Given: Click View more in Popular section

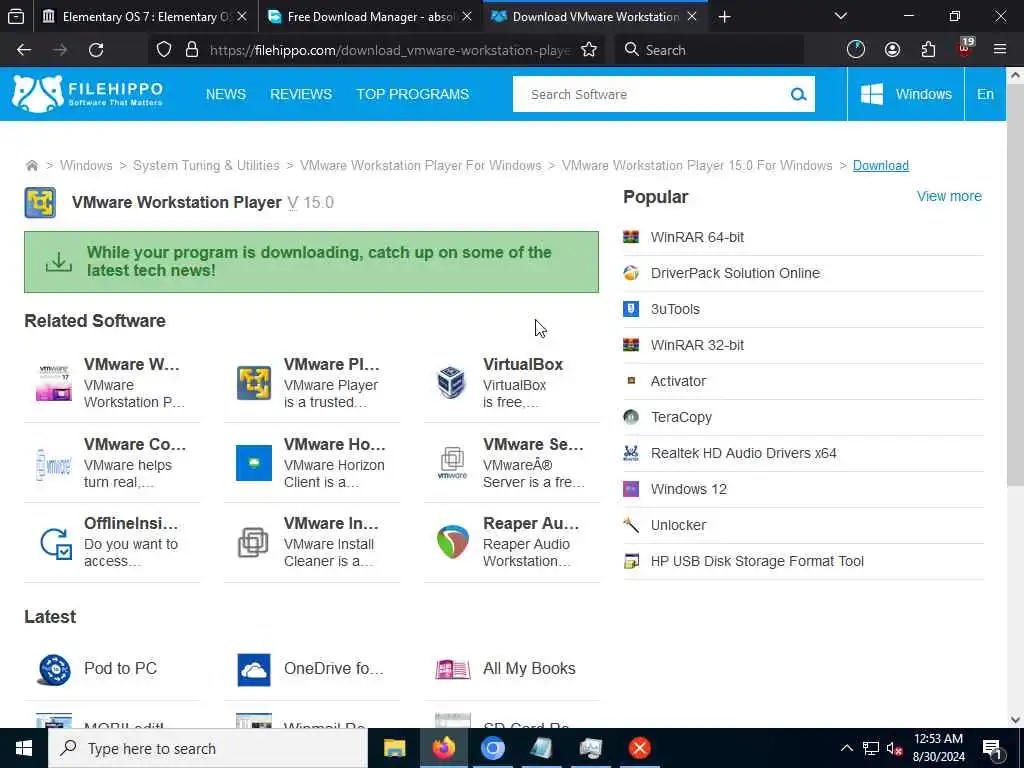Looking at the screenshot, I should click(949, 196).
